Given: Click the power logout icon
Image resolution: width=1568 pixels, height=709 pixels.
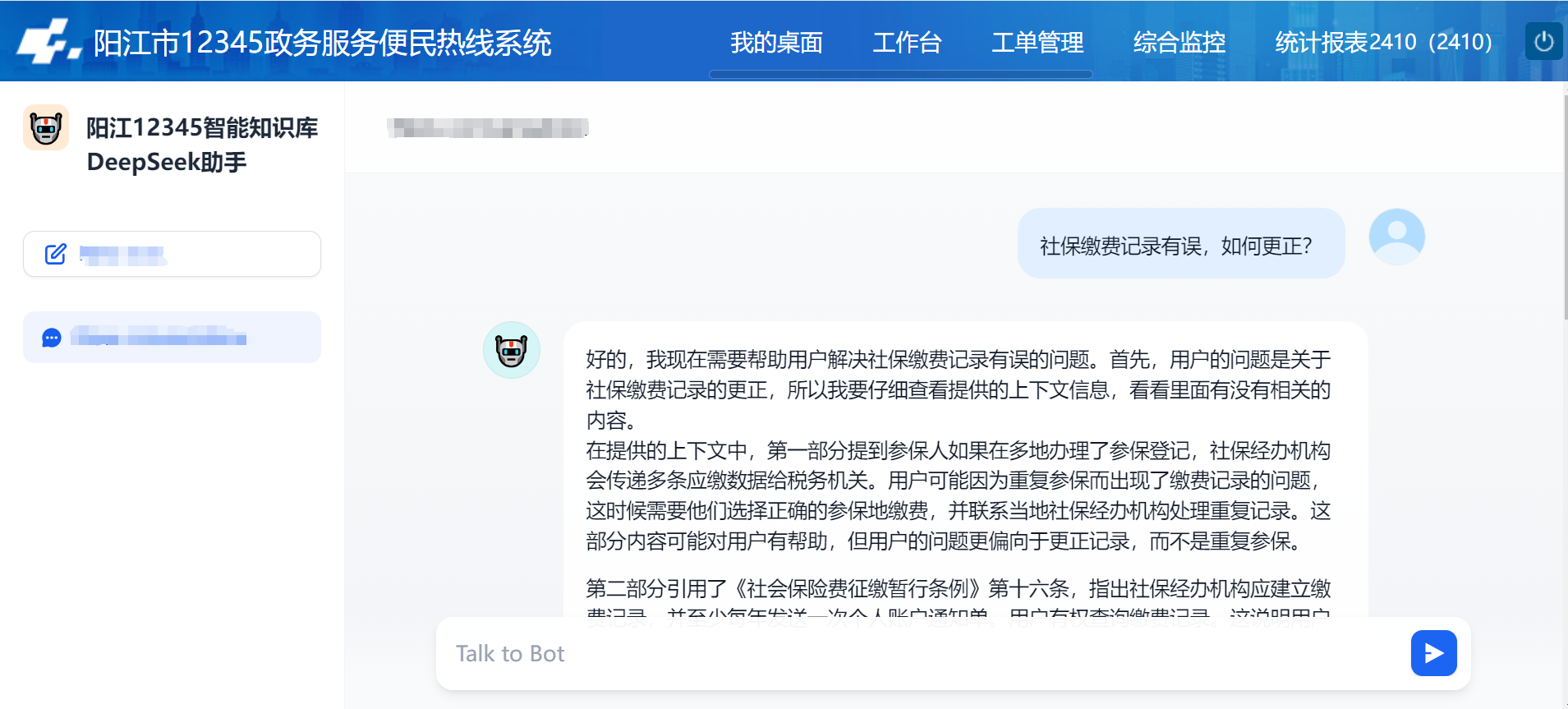Looking at the screenshot, I should coord(1543,41).
